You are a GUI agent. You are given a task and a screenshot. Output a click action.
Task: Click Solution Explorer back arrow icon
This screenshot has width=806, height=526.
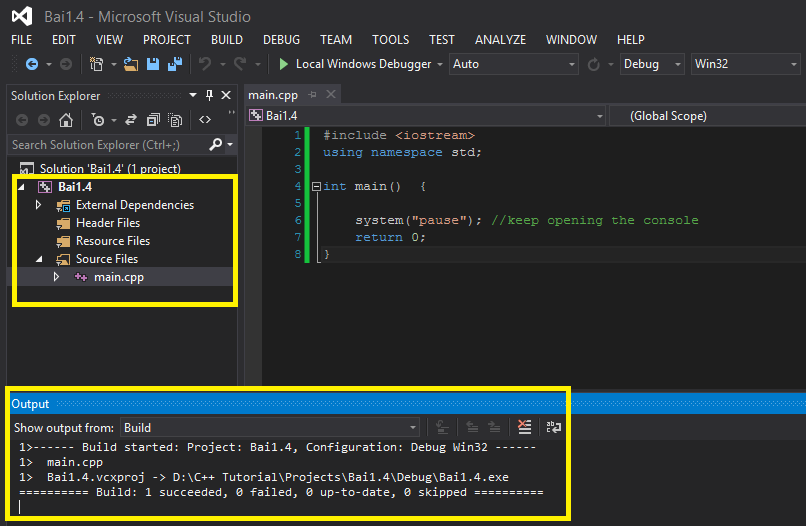[x=22, y=120]
